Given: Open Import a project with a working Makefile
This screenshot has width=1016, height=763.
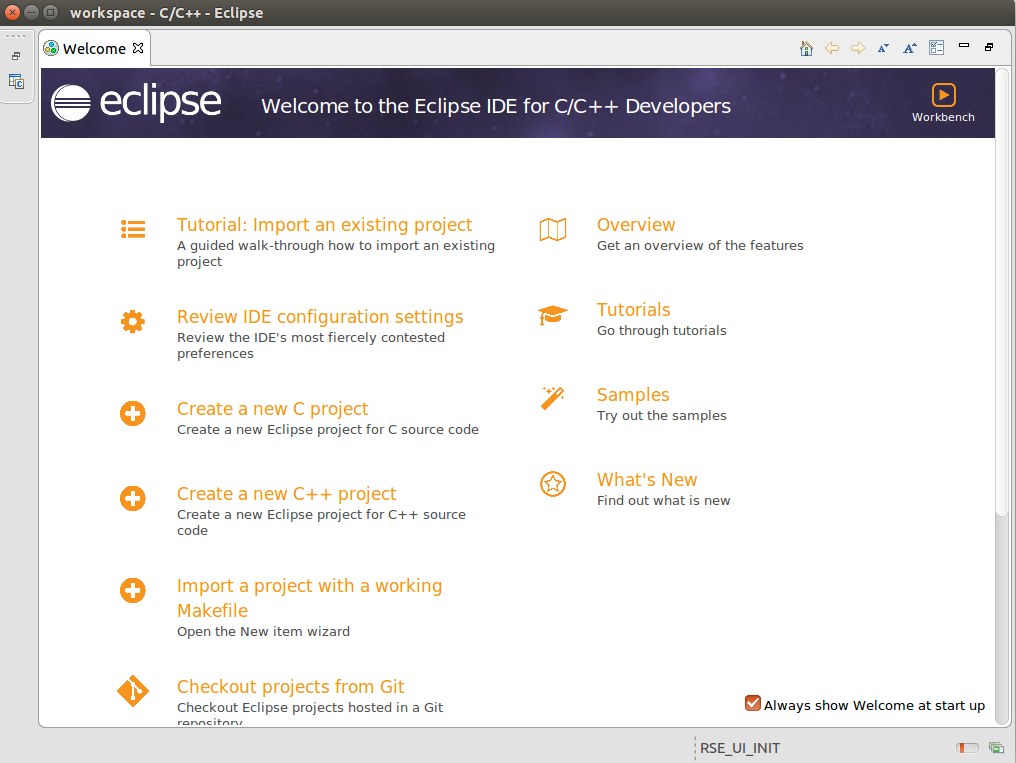Looking at the screenshot, I should click(x=310, y=598).
